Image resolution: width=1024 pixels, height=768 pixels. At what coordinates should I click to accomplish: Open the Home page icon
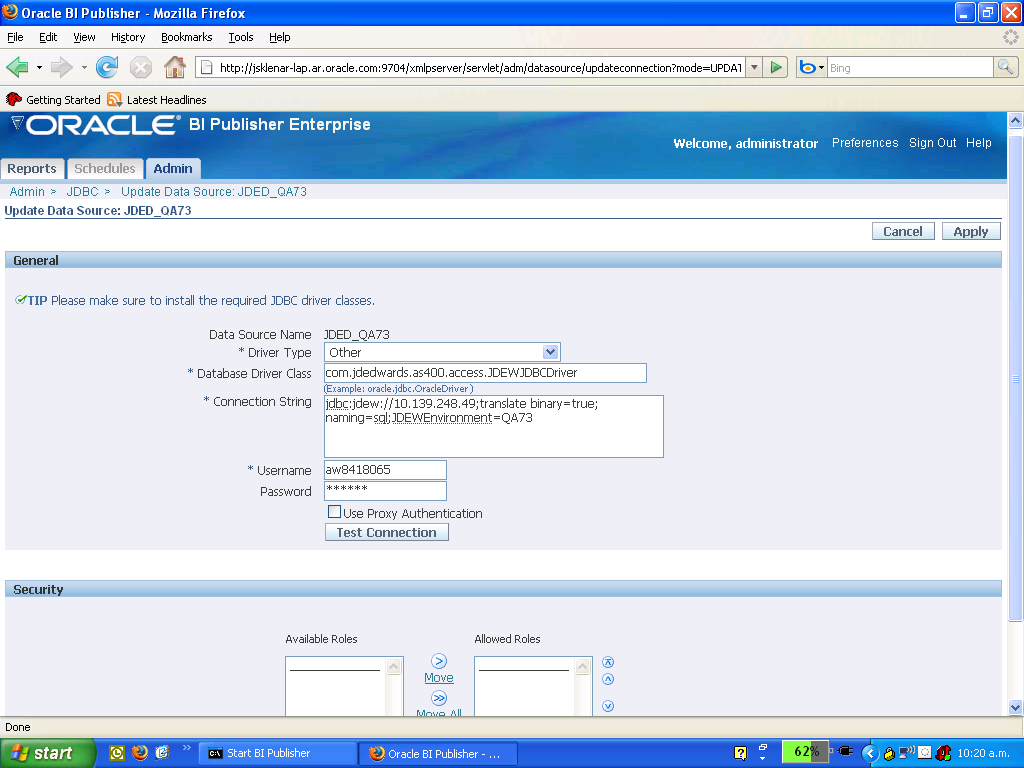coord(174,67)
